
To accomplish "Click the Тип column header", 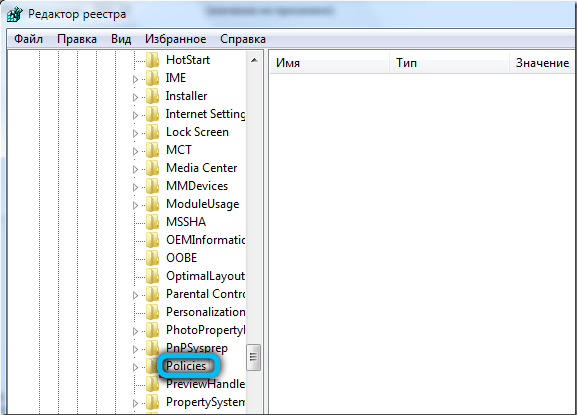I will (450, 63).
